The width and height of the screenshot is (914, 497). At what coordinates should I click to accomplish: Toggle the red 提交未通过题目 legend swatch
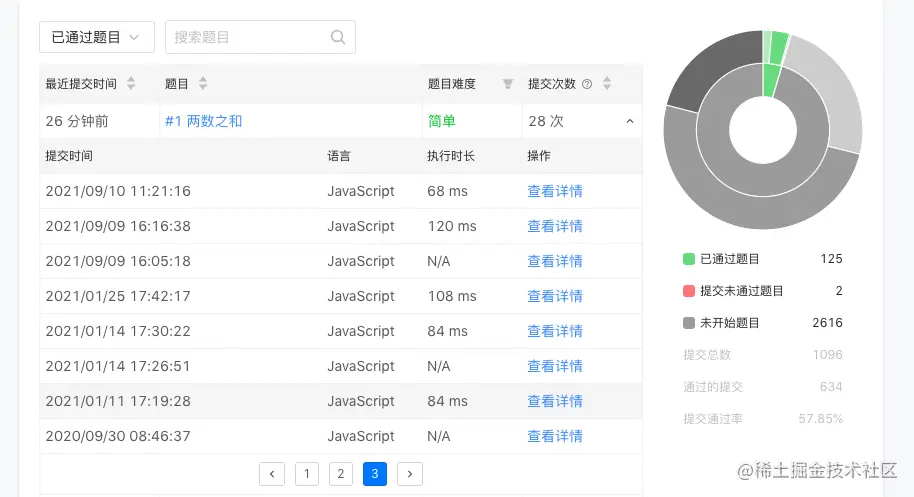(x=689, y=291)
